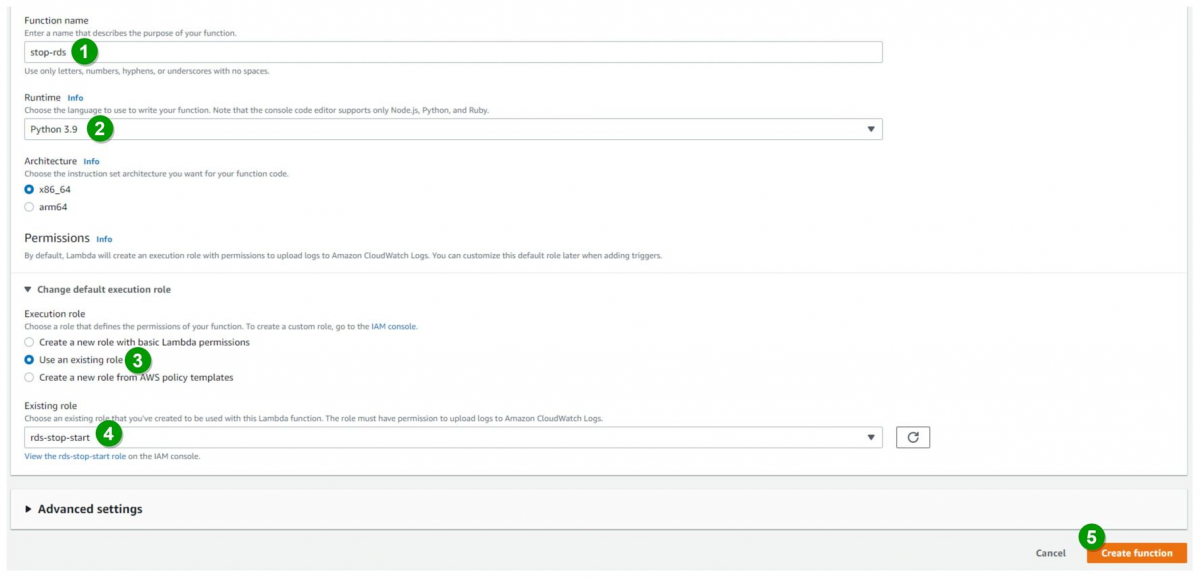Click green step marker number 5

tap(1092, 537)
